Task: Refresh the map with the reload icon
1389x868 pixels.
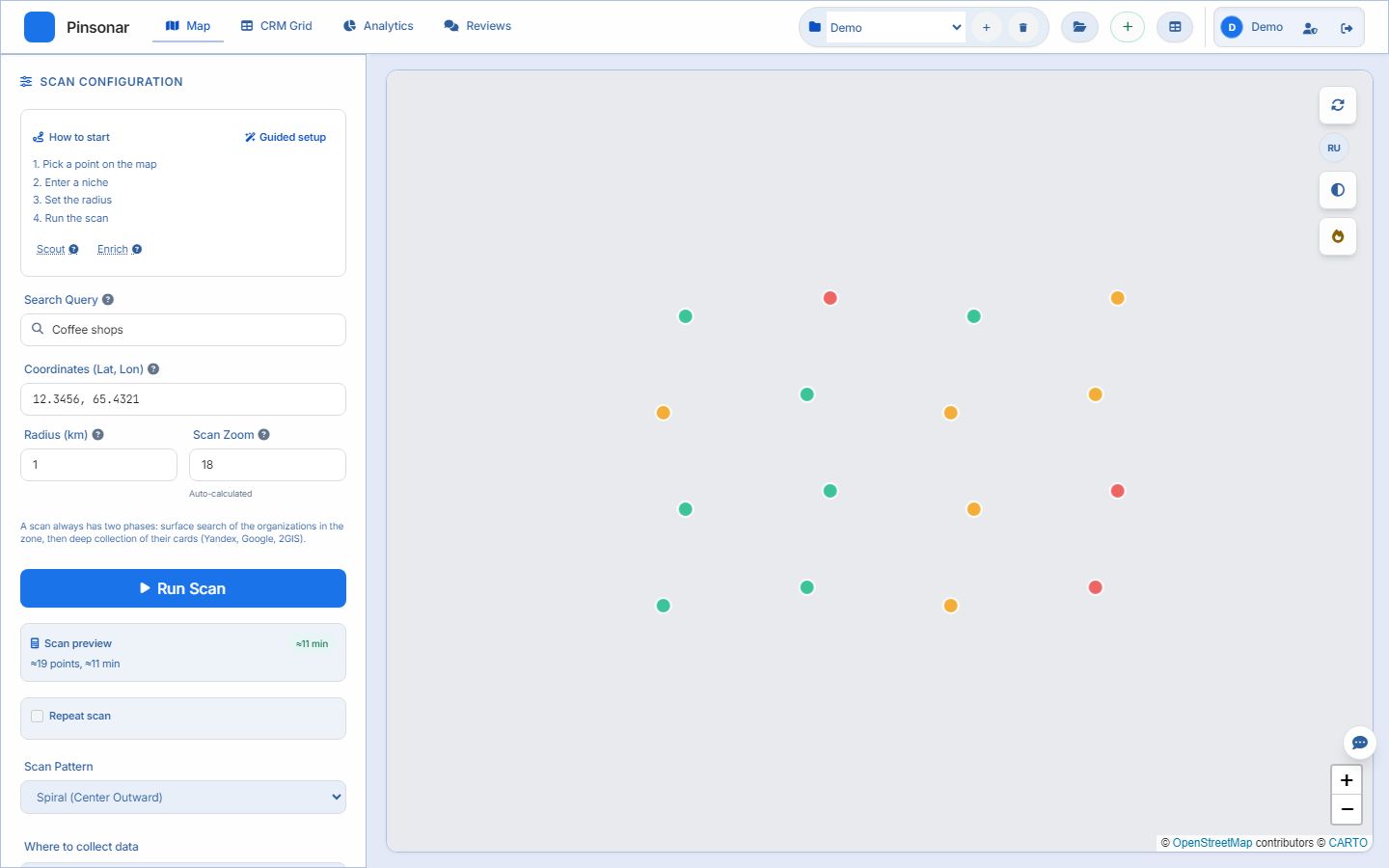Action: 1338,105
